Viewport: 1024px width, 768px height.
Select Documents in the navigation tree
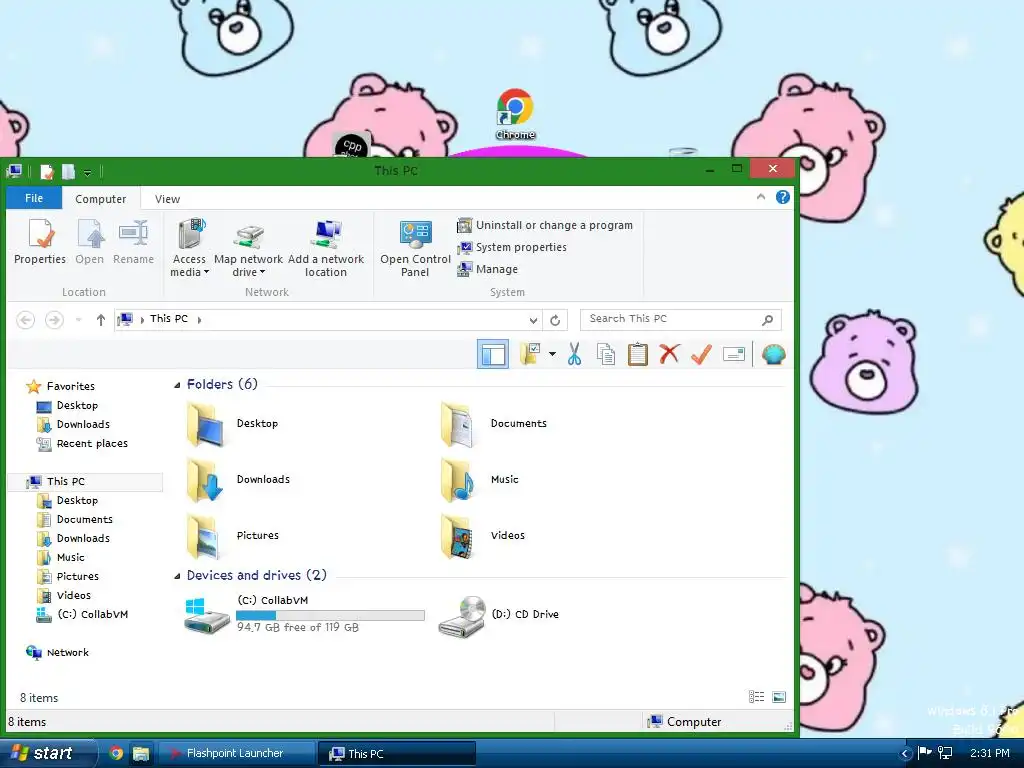(75, 520)
